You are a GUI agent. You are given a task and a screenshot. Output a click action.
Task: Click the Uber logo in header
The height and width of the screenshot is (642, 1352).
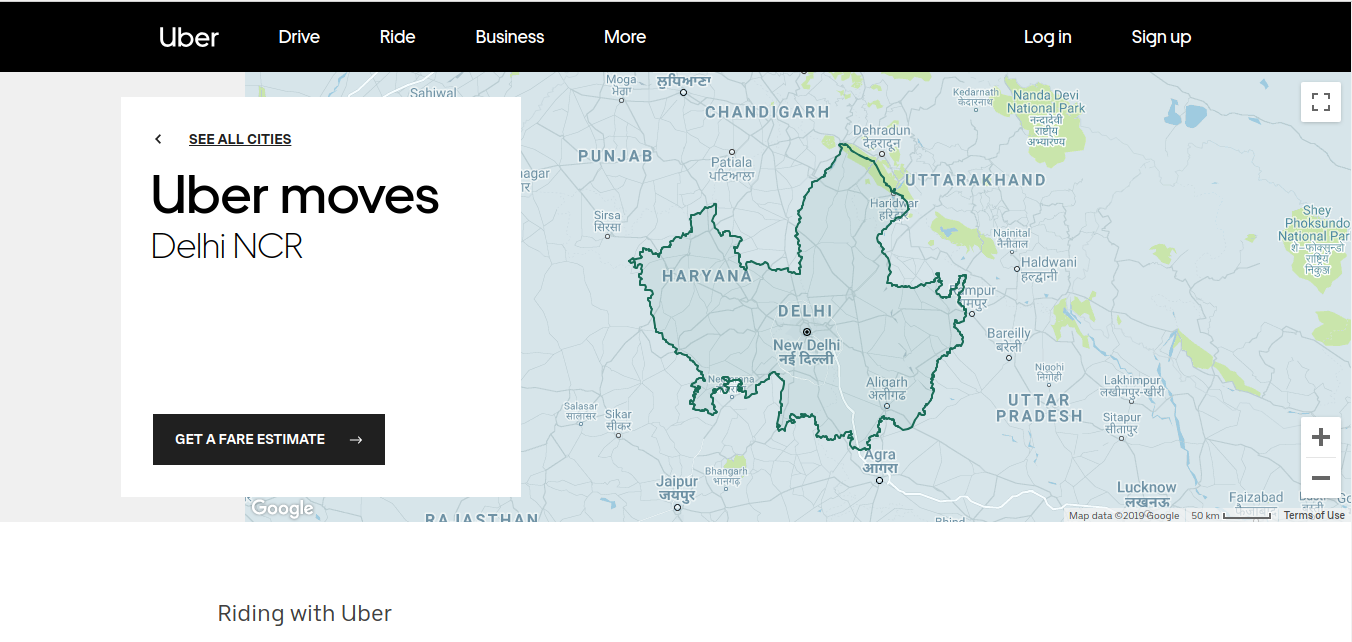pos(189,37)
